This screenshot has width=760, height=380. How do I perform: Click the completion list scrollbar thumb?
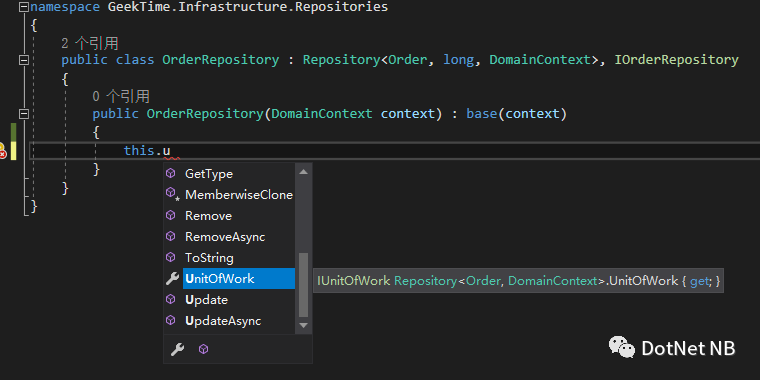pos(303,285)
